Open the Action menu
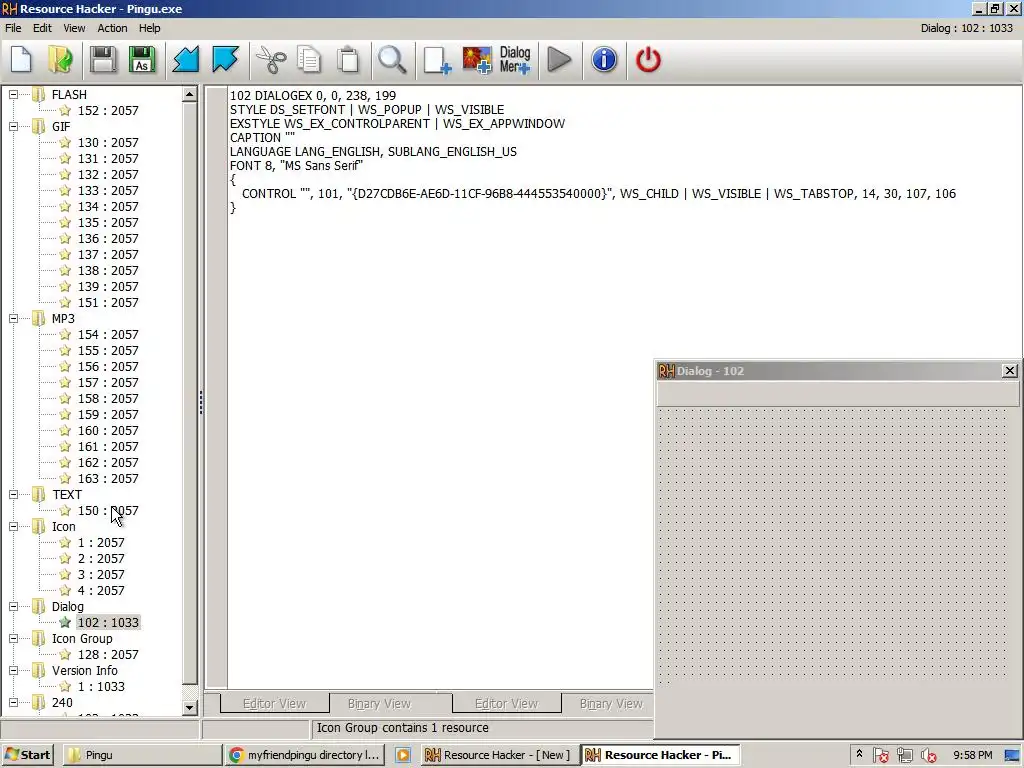The width and height of the screenshot is (1024, 768). click(x=112, y=28)
